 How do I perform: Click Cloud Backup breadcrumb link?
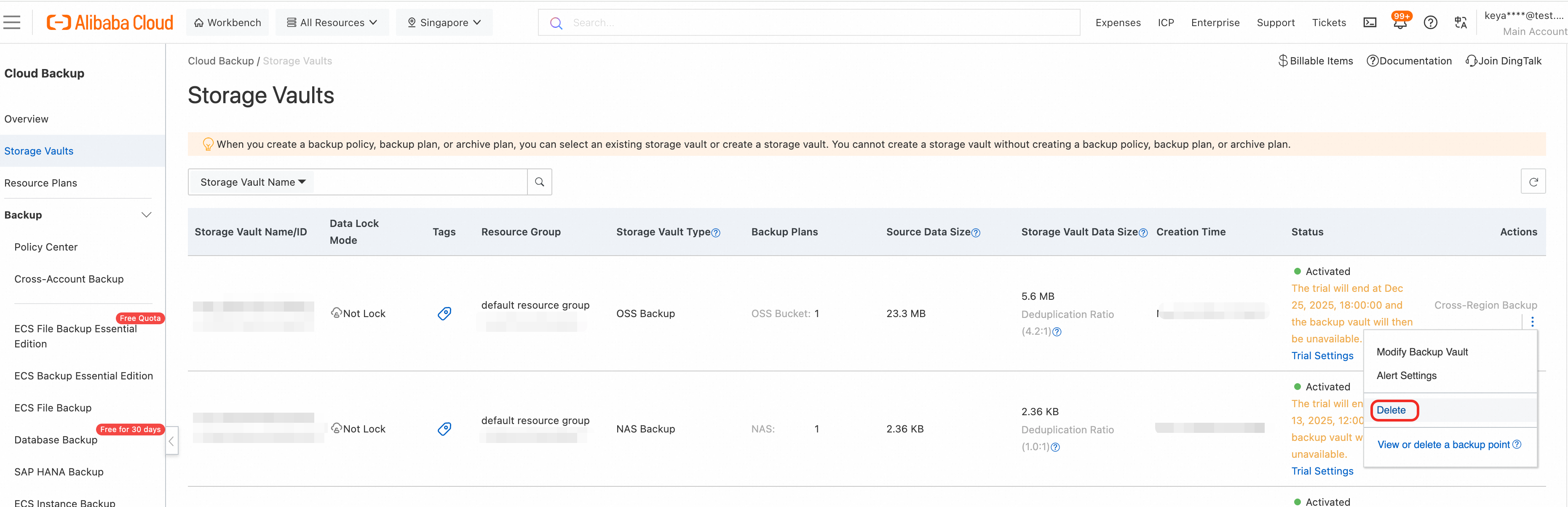coord(220,61)
